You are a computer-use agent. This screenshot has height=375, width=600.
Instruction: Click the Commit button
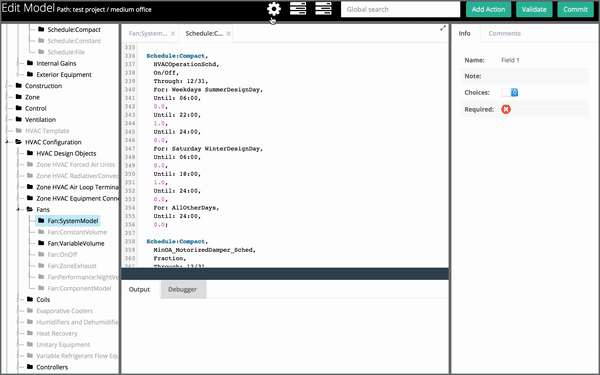[576, 9]
